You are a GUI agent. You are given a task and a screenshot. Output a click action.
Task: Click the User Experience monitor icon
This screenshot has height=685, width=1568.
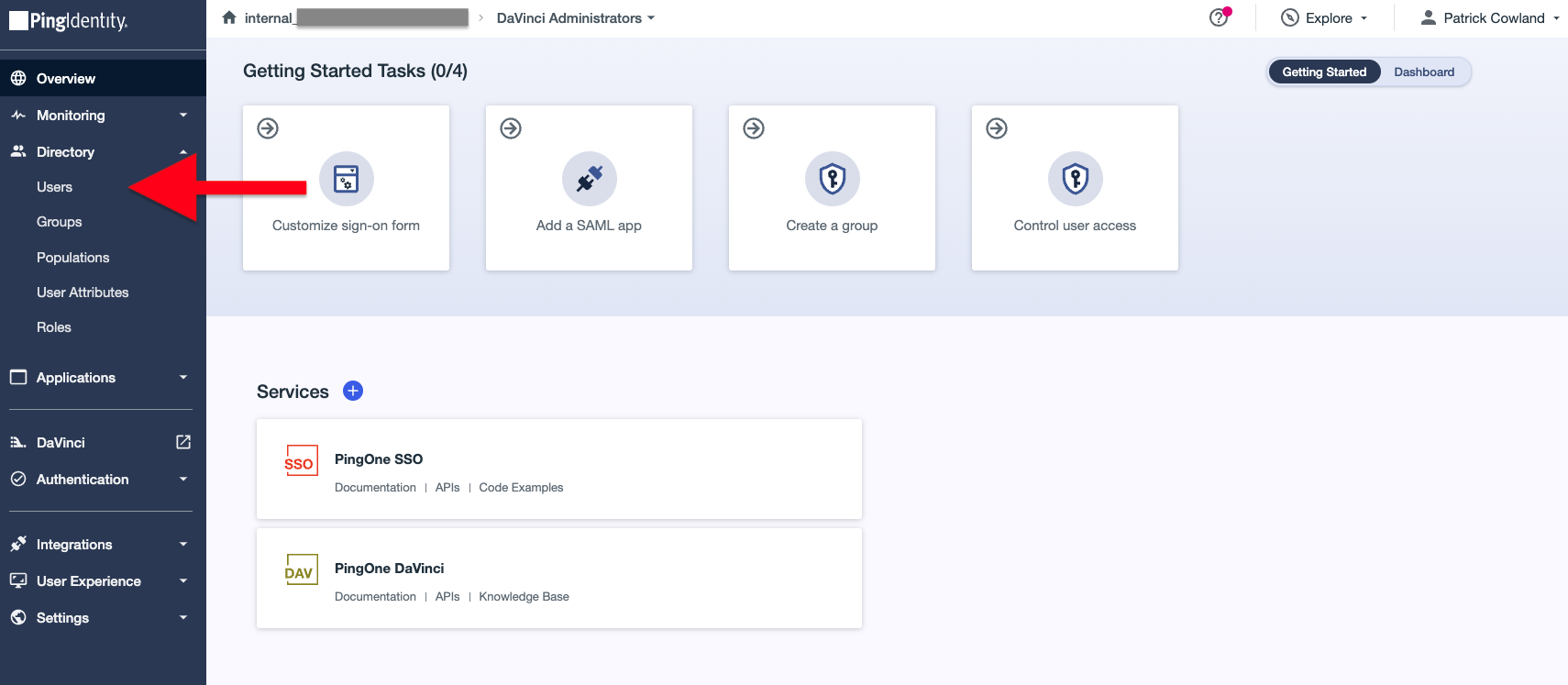click(x=18, y=580)
